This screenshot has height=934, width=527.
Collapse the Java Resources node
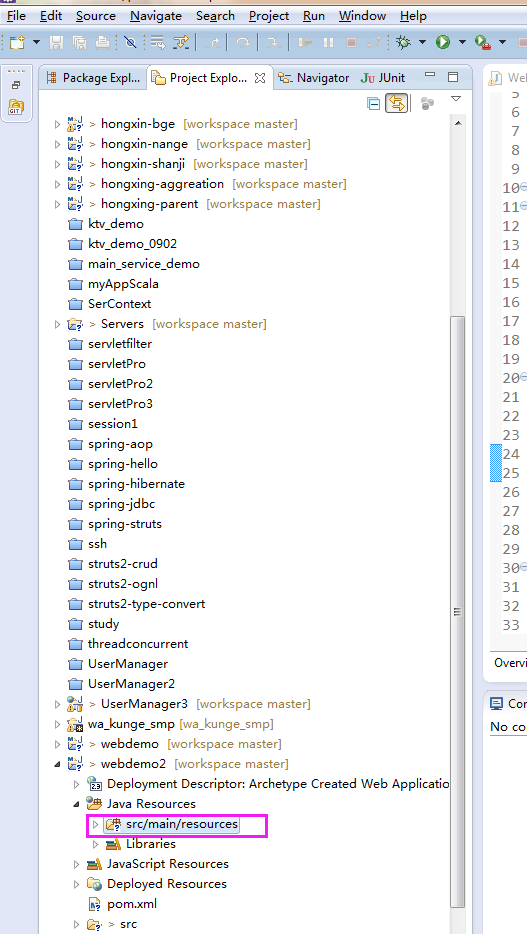click(x=76, y=804)
